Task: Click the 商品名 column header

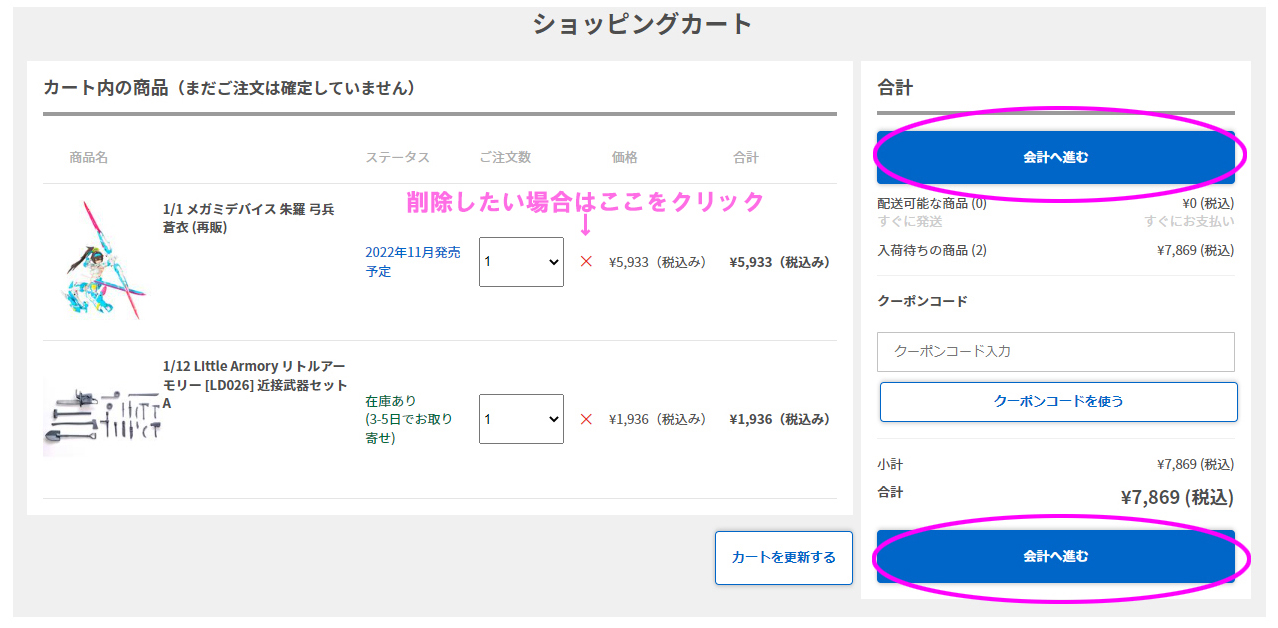Action: pyautogui.click(x=89, y=157)
